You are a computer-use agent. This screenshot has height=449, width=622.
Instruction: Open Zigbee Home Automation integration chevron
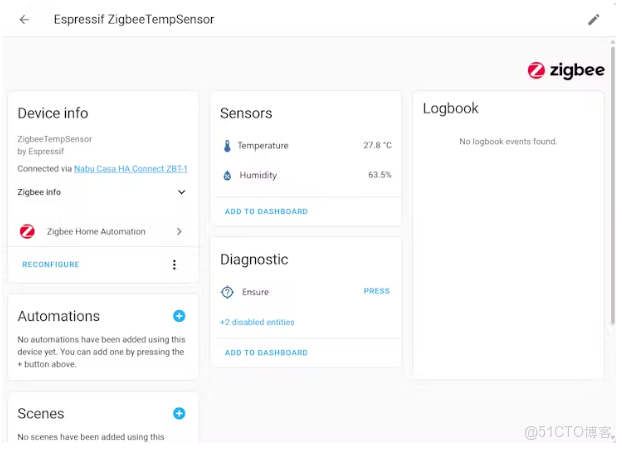[179, 232]
